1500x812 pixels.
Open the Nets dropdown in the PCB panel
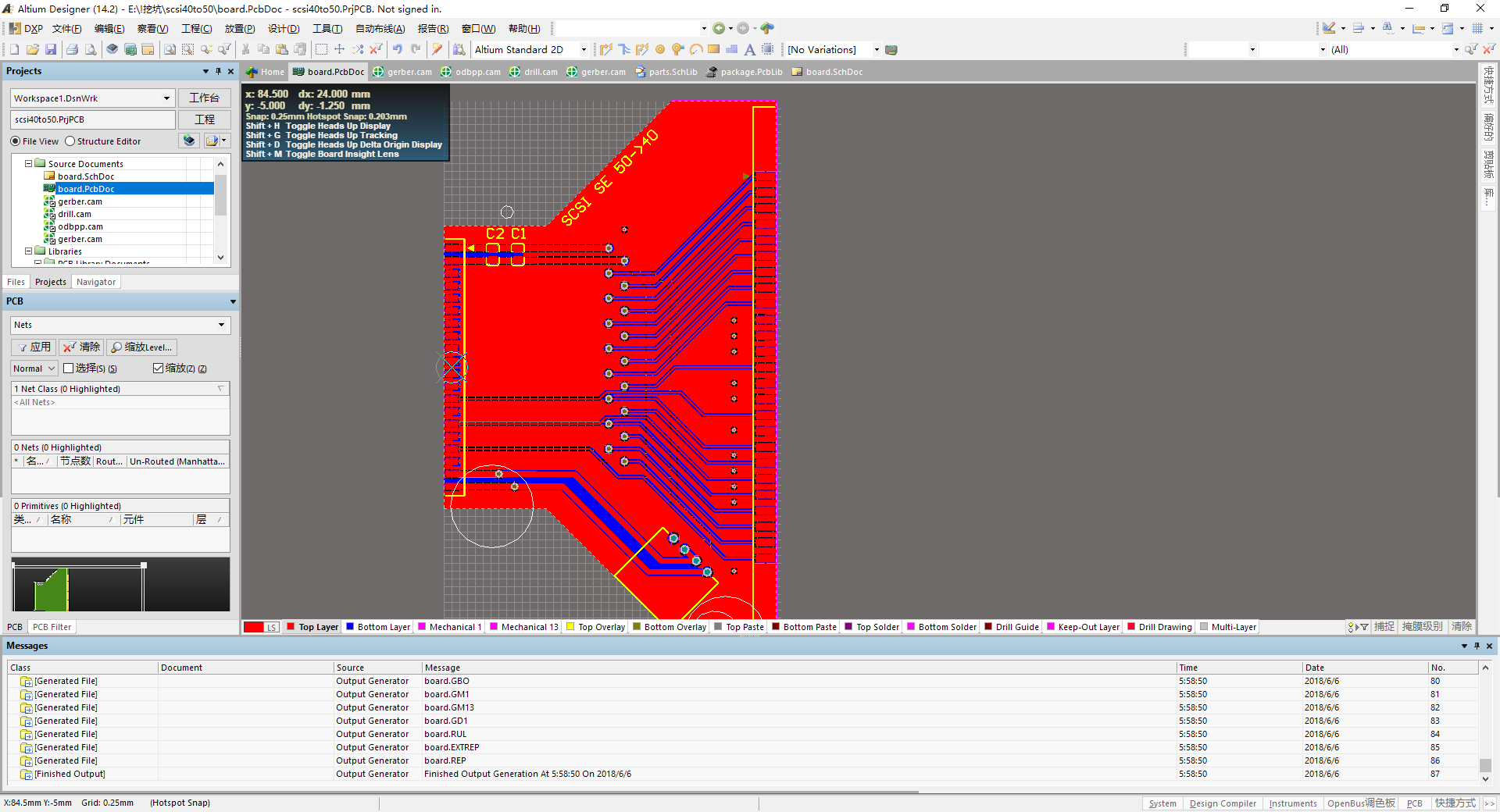tap(221, 325)
